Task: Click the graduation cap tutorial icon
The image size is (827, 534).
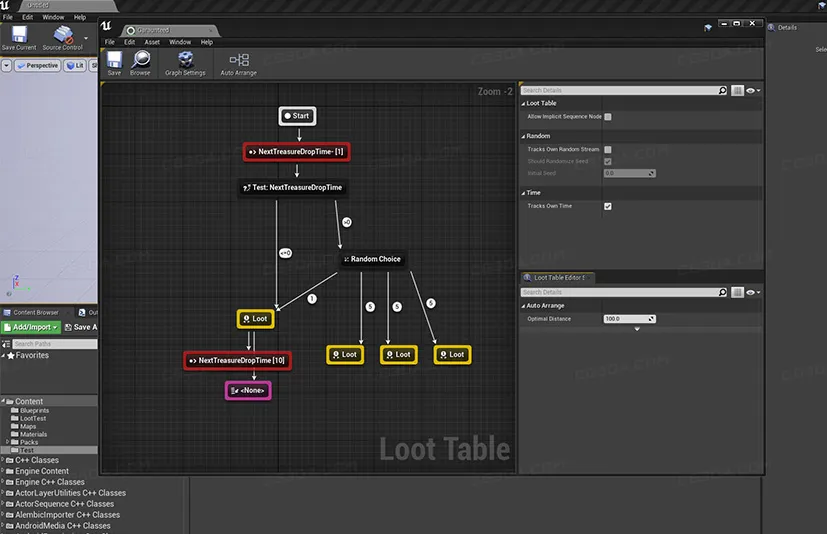Action: (708, 27)
